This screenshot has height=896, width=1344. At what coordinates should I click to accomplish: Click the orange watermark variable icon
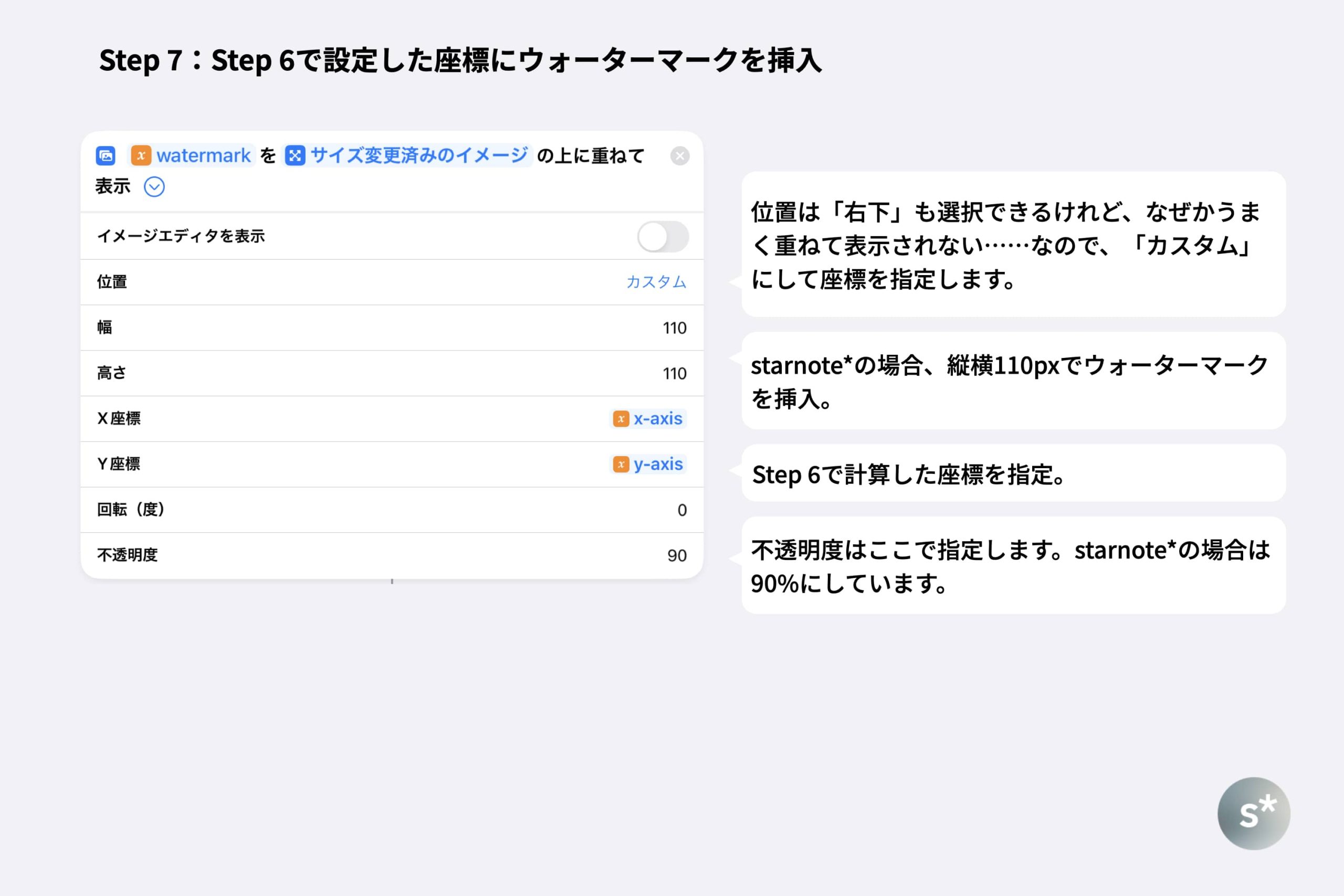coord(141,155)
